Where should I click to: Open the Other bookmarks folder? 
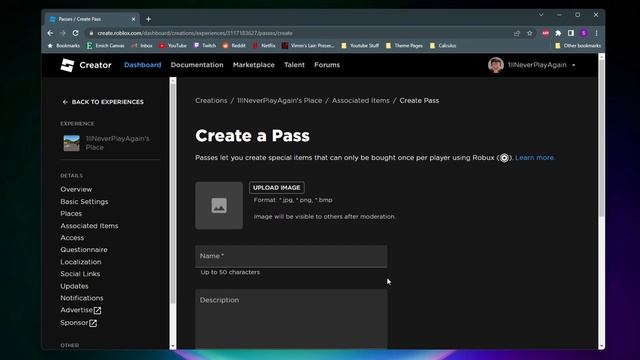pyautogui.click(x=578, y=46)
